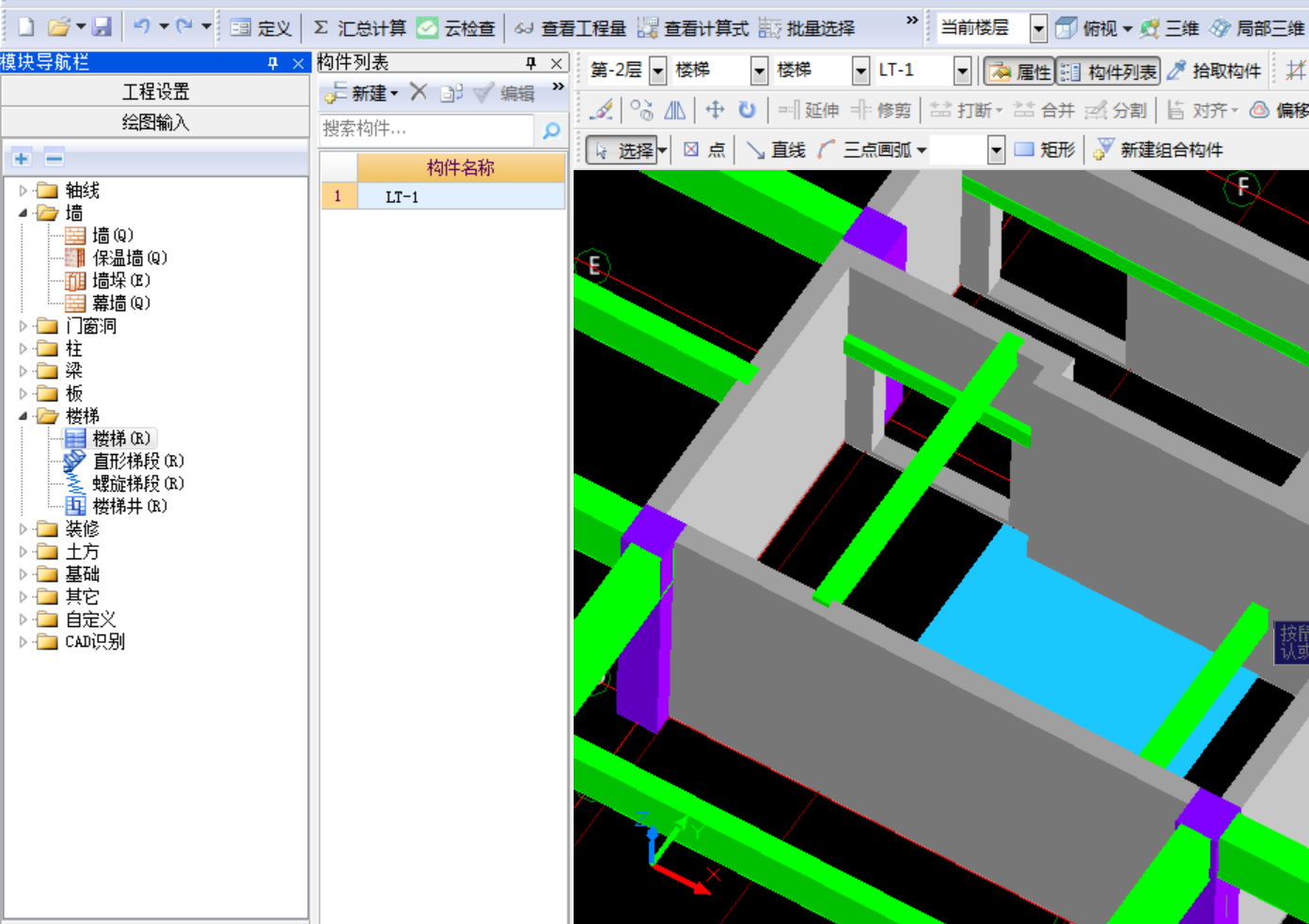The height and width of the screenshot is (924, 1309).
Task: Activate 拾取构件 pick component tool
Action: pos(1214,71)
